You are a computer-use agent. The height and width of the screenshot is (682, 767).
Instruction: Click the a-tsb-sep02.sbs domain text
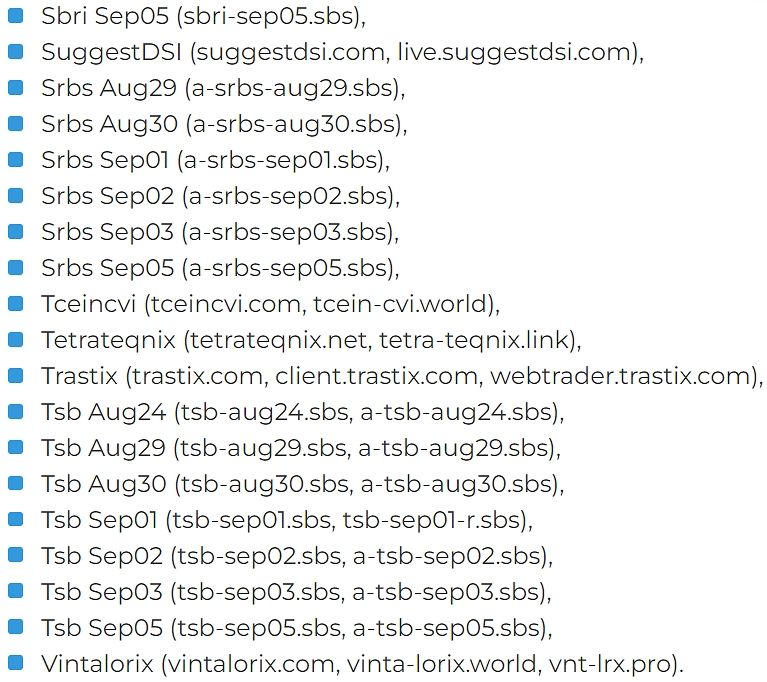point(452,556)
